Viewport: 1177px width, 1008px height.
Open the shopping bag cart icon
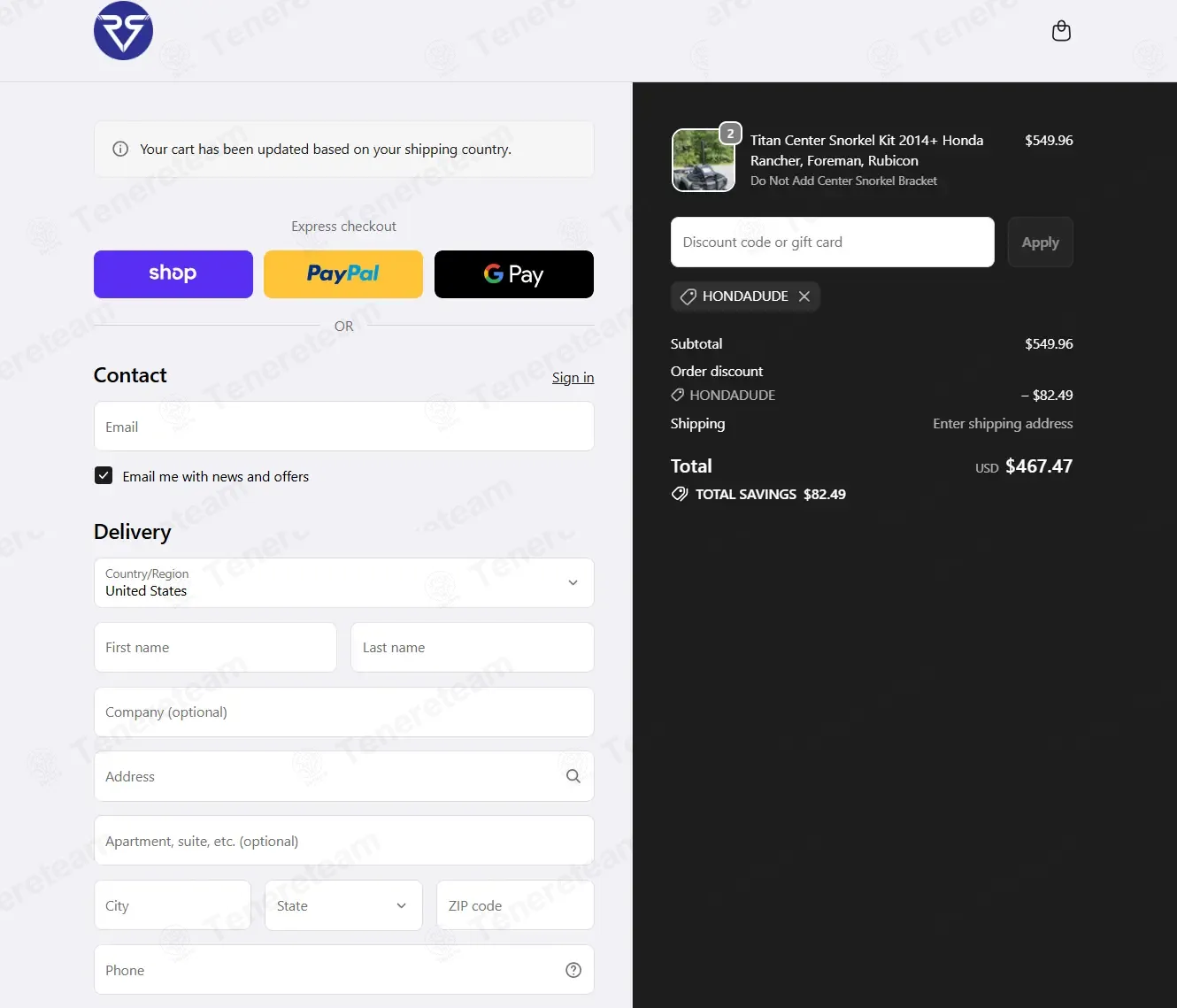tap(1061, 32)
